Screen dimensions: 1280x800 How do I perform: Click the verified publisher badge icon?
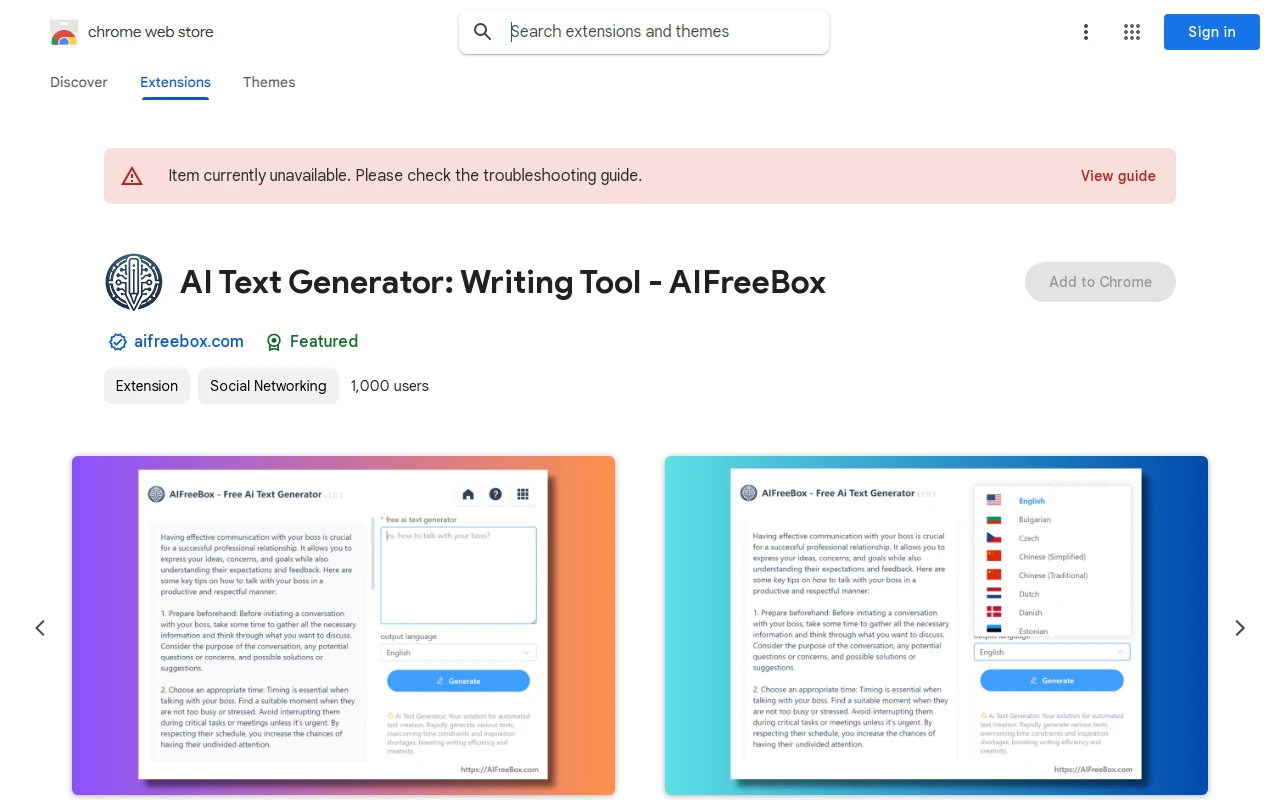[118, 342]
